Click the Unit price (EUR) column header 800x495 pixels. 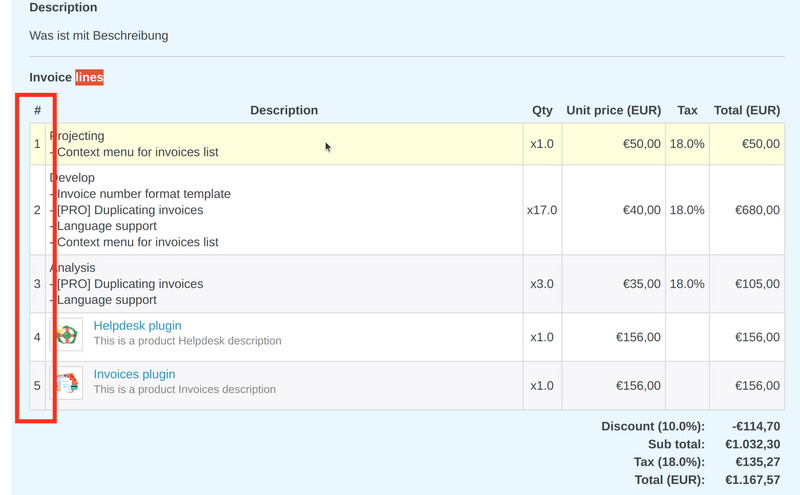(613, 111)
